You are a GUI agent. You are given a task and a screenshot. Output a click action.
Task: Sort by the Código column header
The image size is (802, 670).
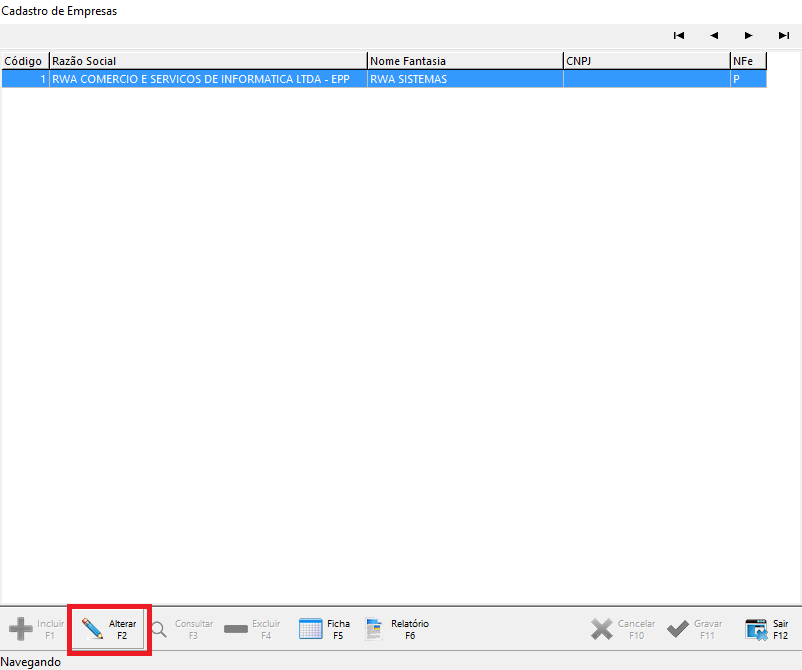tap(25, 61)
